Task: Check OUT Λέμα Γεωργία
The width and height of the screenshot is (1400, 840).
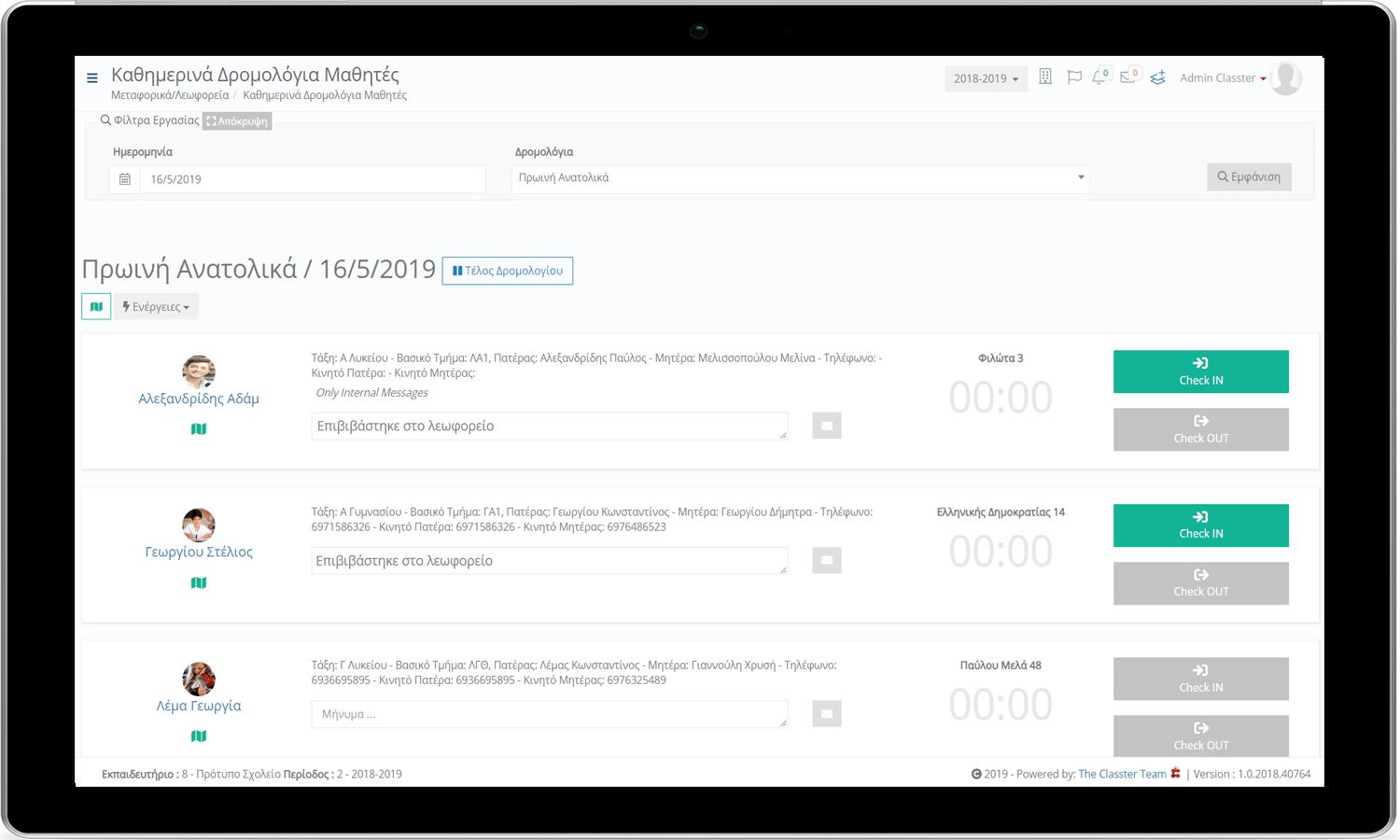Action: [1201, 736]
